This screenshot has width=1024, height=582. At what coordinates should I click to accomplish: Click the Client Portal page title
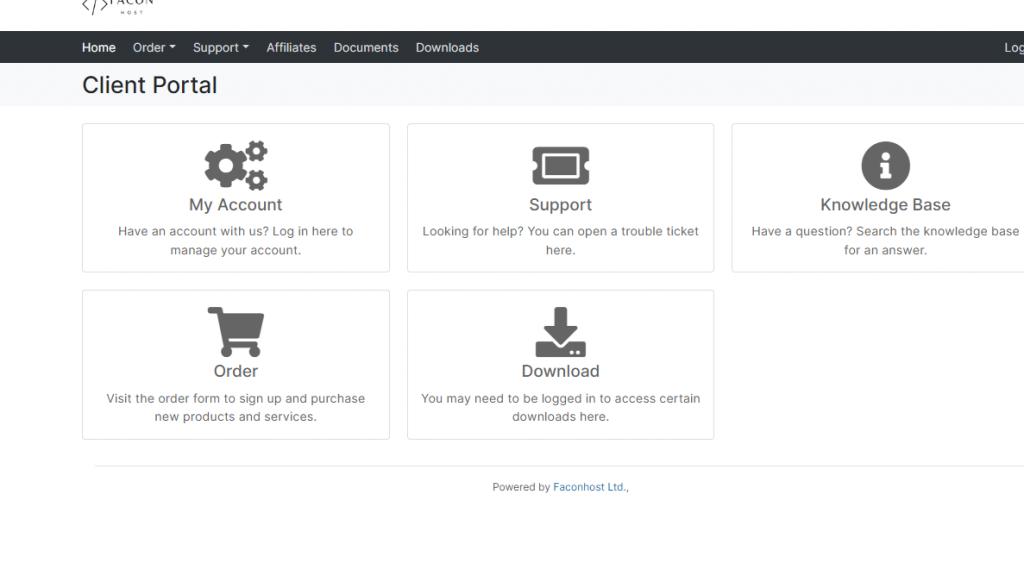[150, 85]
